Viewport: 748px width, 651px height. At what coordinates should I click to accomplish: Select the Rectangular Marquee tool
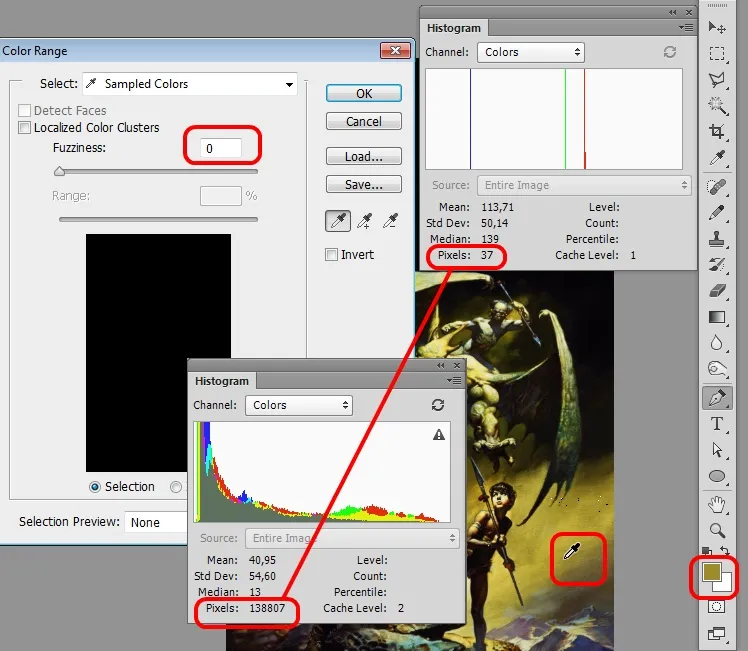717,53
